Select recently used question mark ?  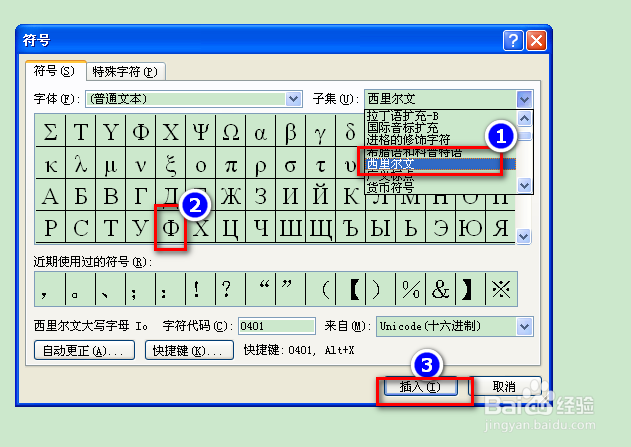coord(231,289)
